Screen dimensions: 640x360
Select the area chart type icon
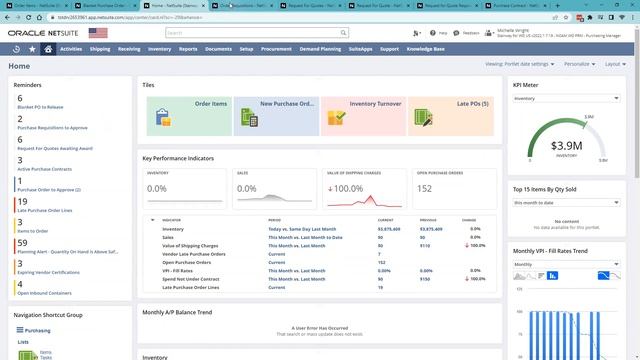(519, 276)
